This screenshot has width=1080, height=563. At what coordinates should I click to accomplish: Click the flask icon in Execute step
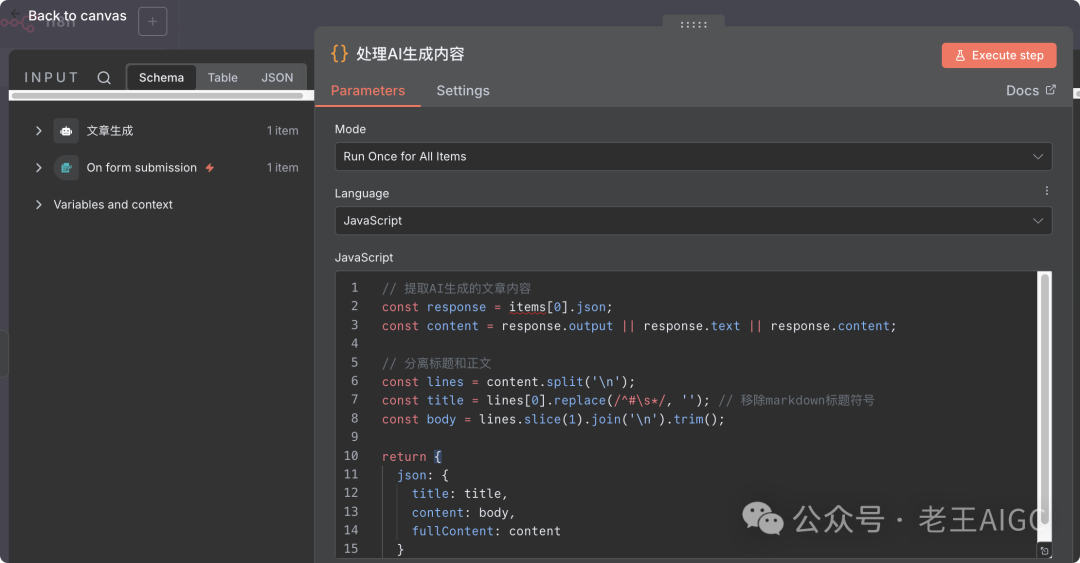point(960,56)
